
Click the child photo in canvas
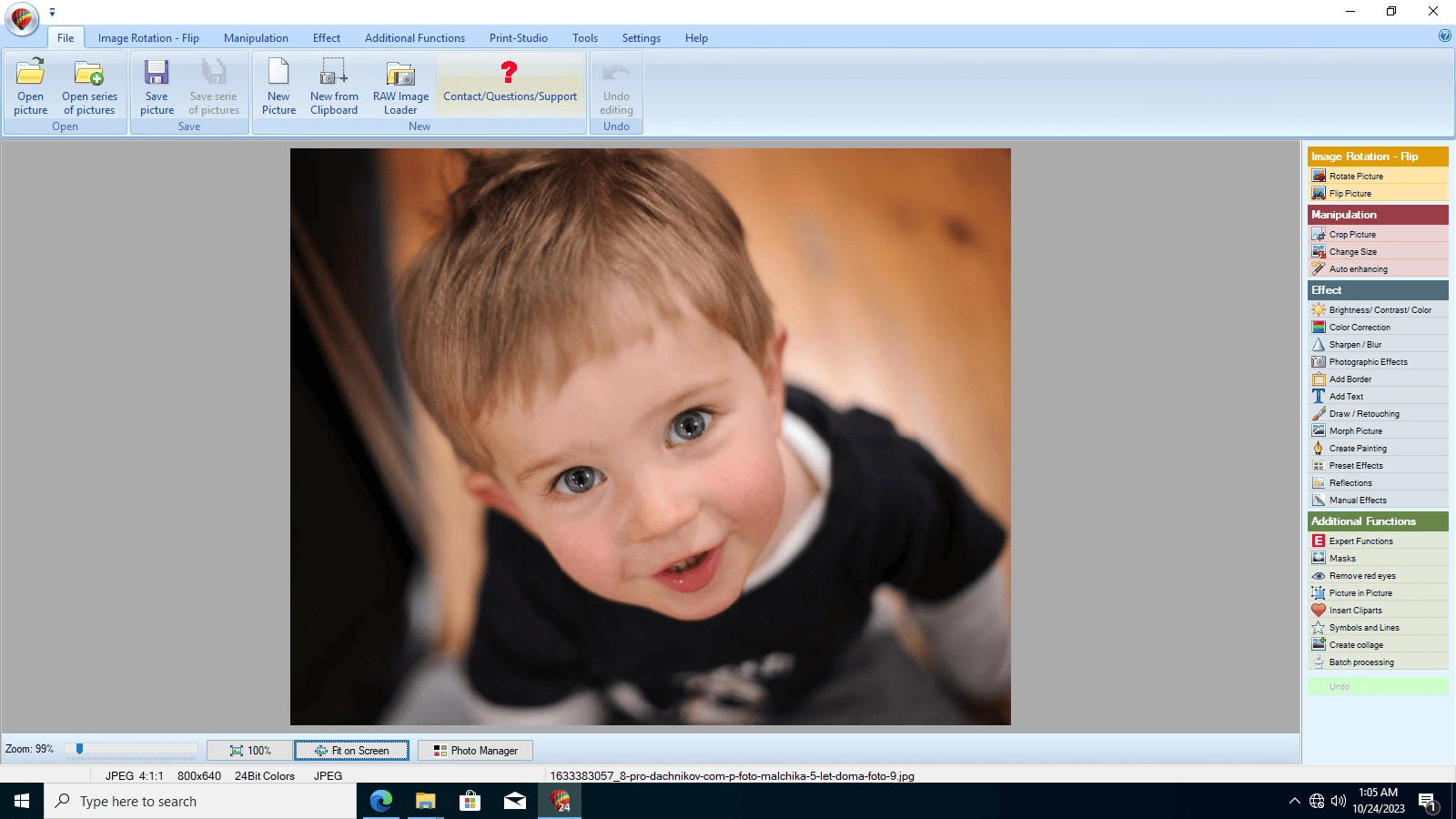(x=650, y=437)
